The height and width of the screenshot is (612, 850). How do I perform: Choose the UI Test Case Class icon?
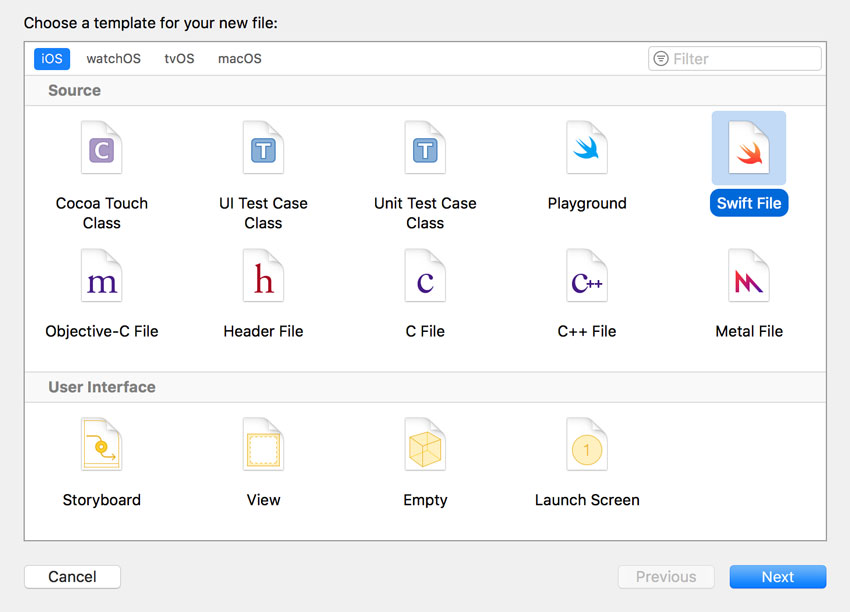pos(263,147)
